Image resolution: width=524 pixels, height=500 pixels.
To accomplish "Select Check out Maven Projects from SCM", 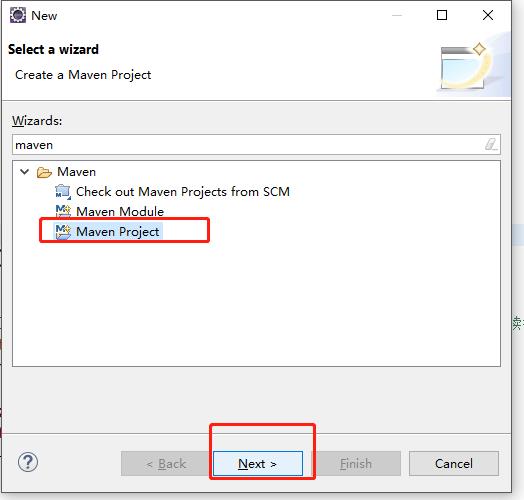I will click(x=183, y=192).
